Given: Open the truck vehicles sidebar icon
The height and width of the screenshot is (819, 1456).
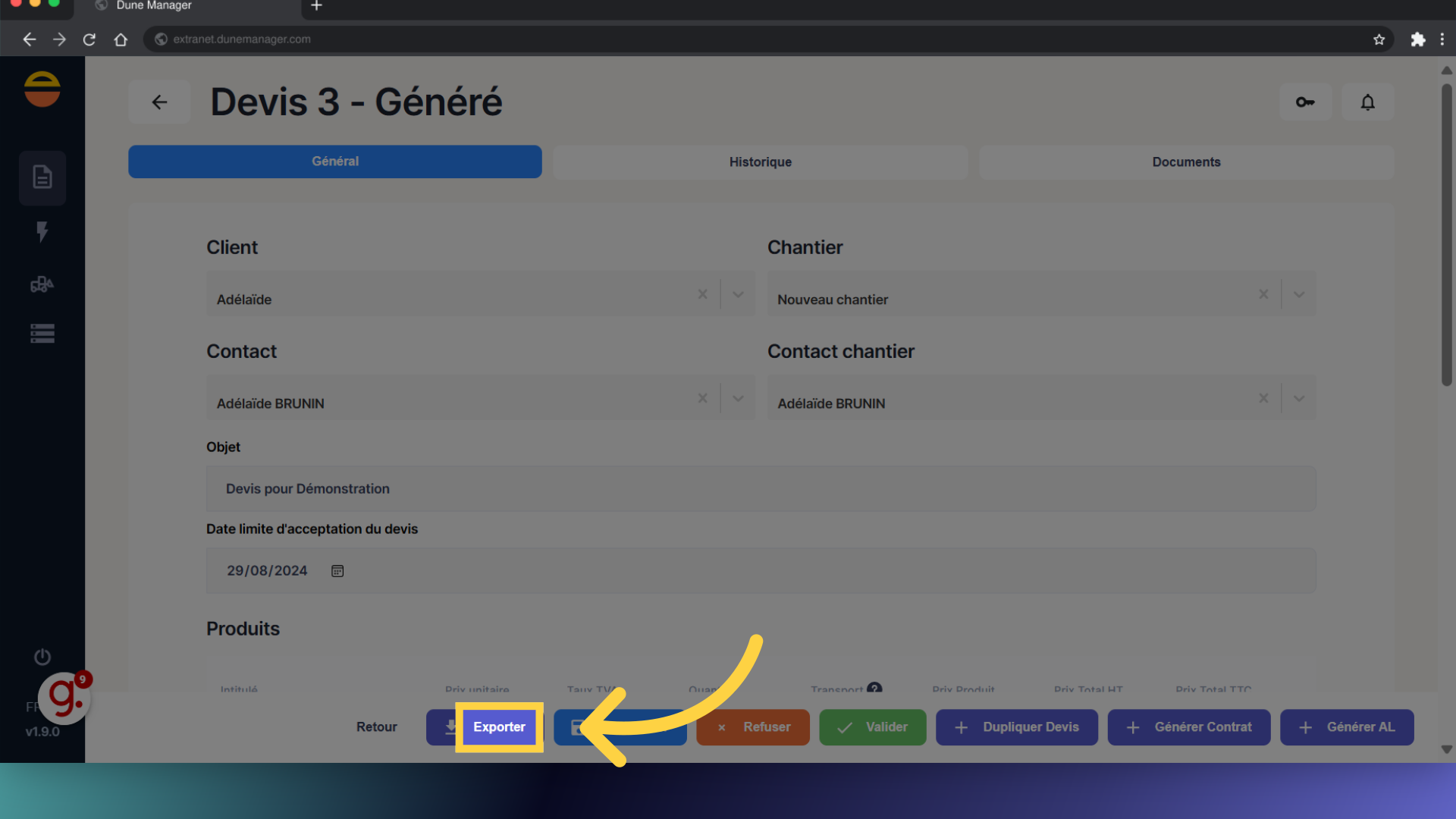Looking at the screenshot, I should click(42, 284).
